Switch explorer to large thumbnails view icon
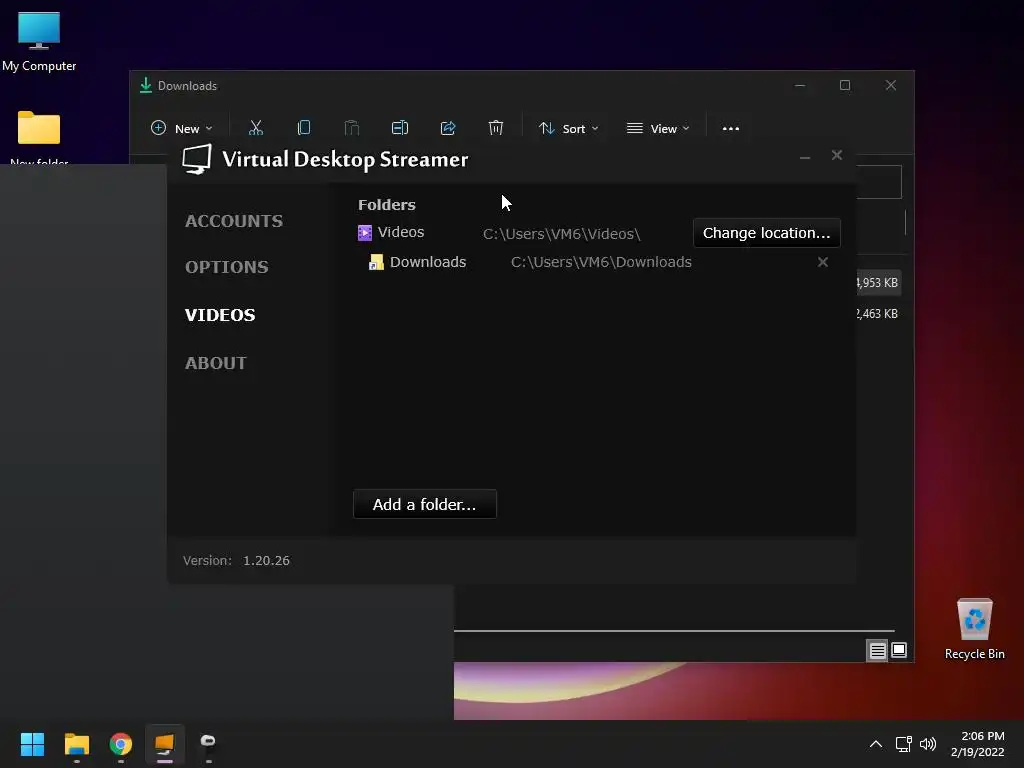This screenshot has height=768, width=1024. coord(899,650)
